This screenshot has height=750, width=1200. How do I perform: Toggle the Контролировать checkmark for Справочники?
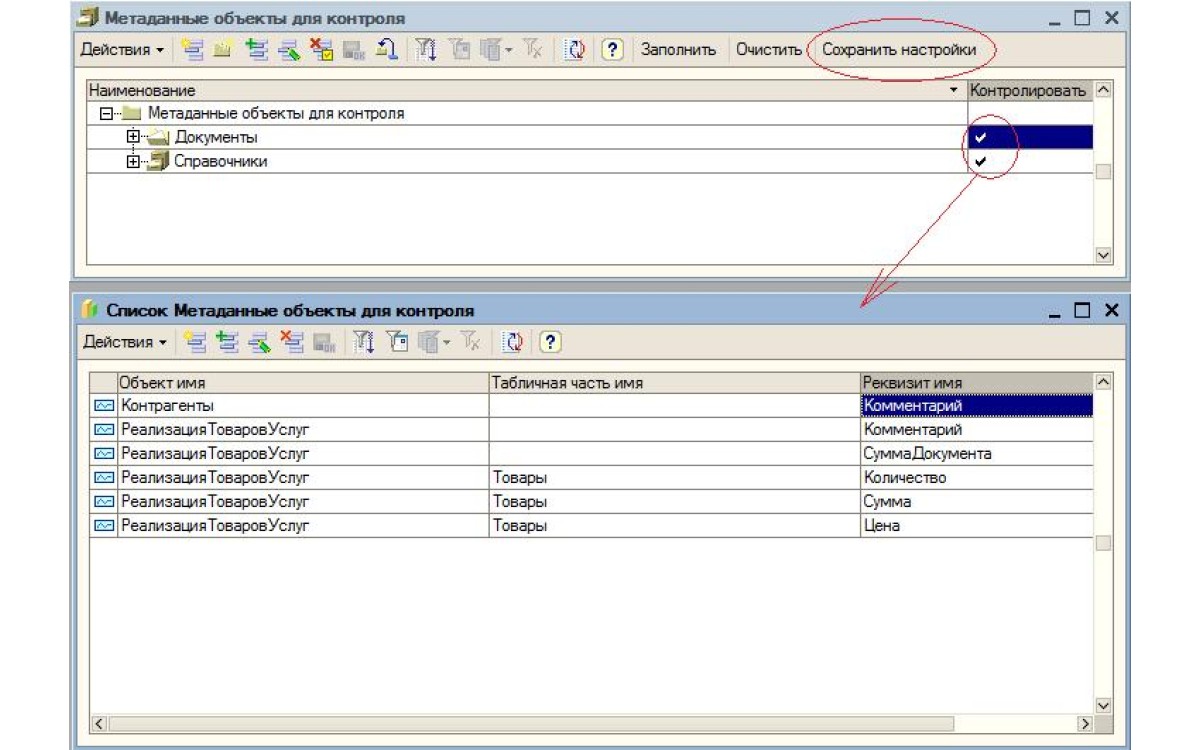coord(980,162)
